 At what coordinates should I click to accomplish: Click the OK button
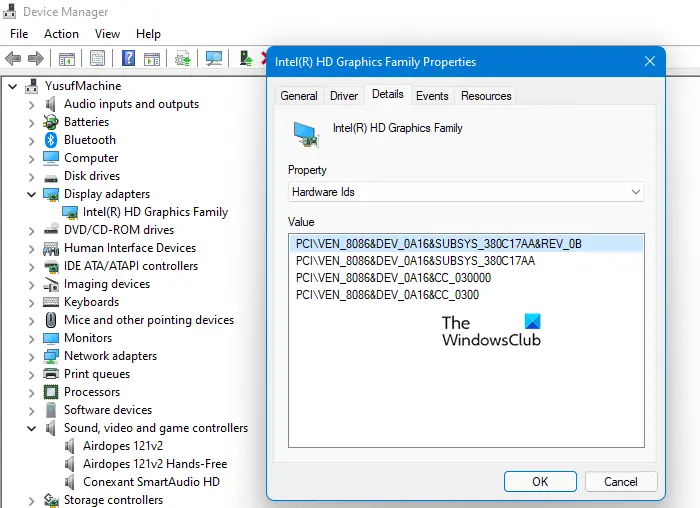tap(540, 482)
